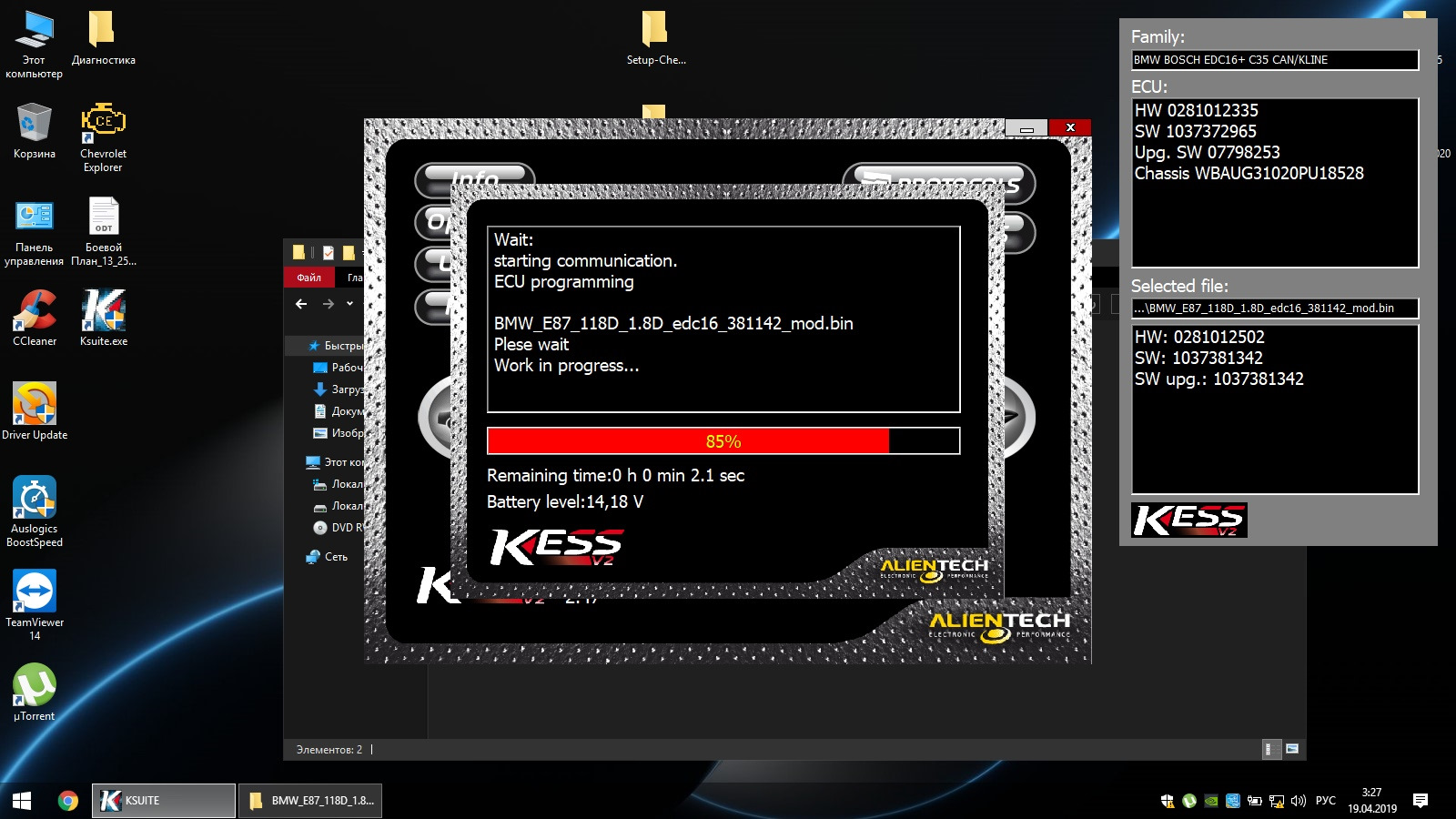
Task: Select Загрузки in Explorer sidebar
Action: point(337,389)
